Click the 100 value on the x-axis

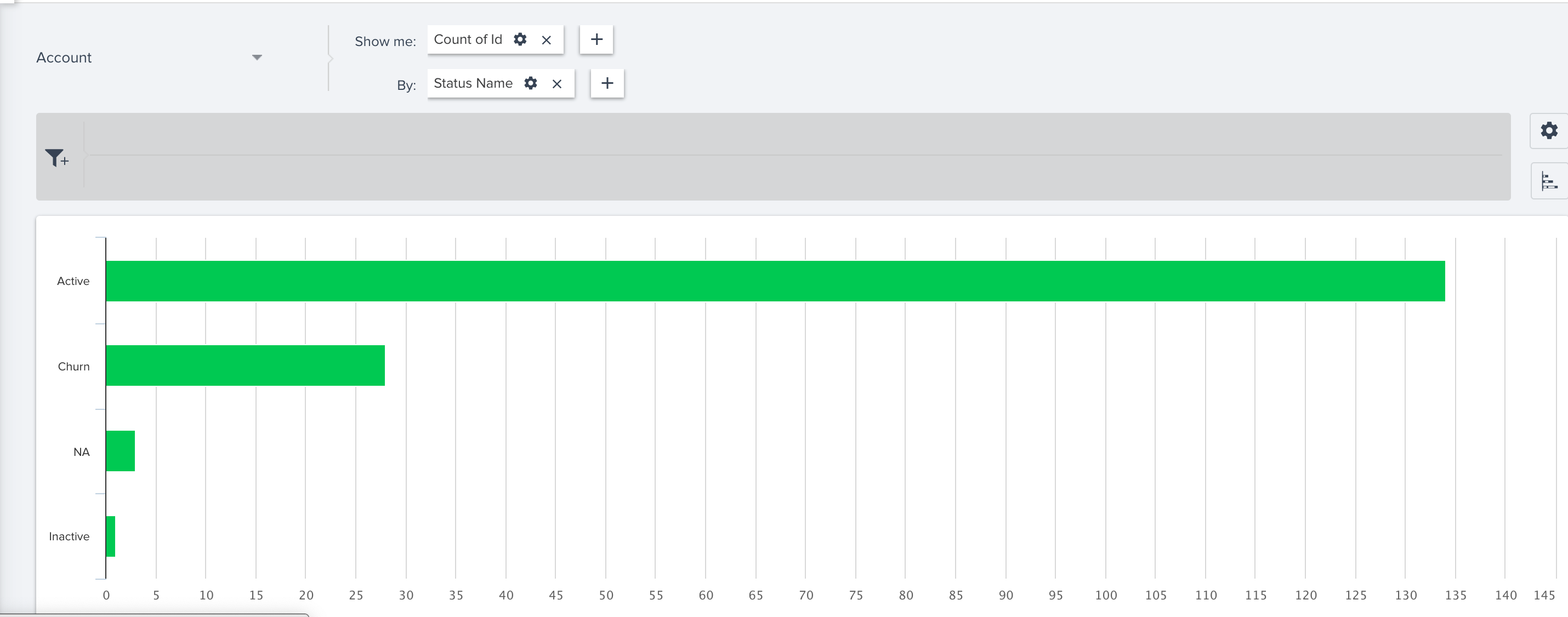[x=1105, y=595]
